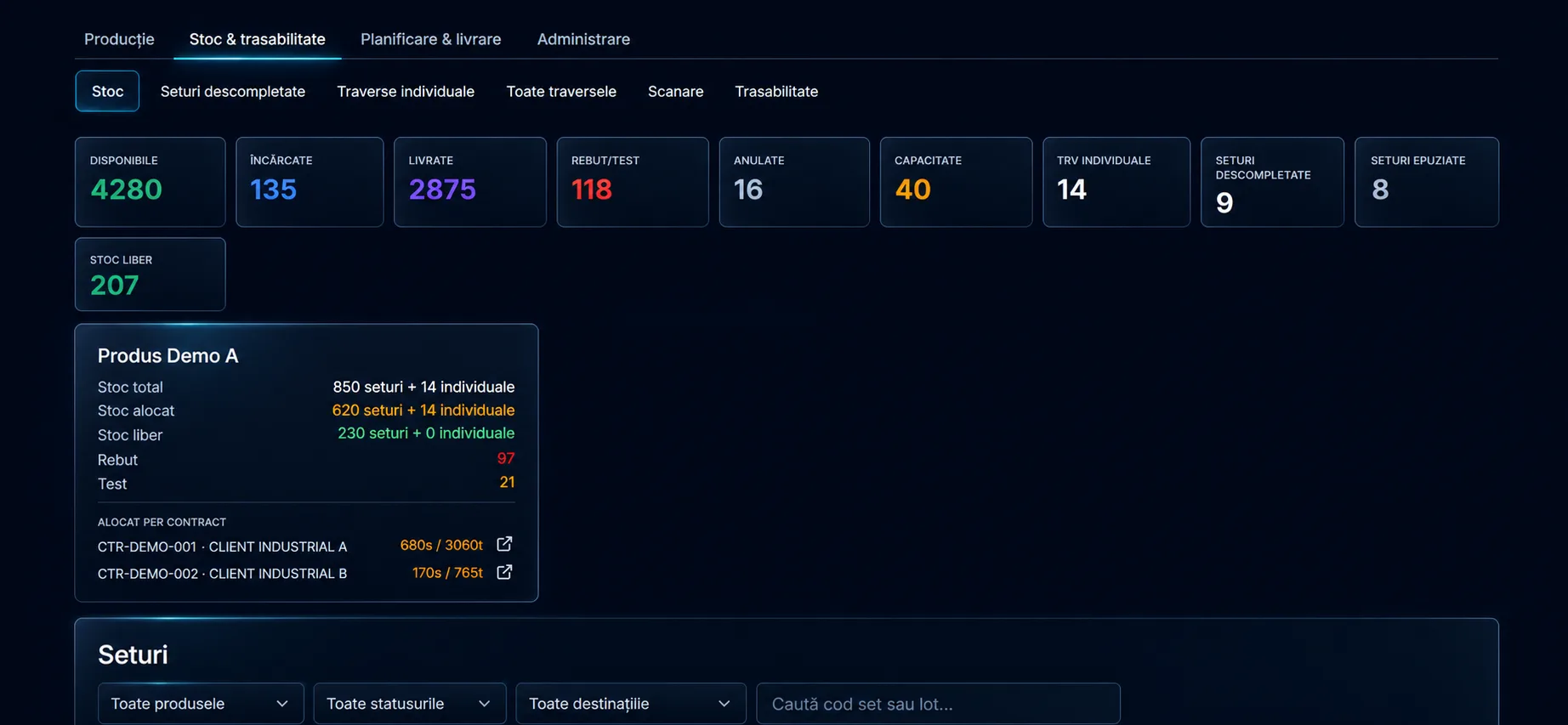Click the Stoc liber 207 stat card
1568x725 pixels.
151,274
